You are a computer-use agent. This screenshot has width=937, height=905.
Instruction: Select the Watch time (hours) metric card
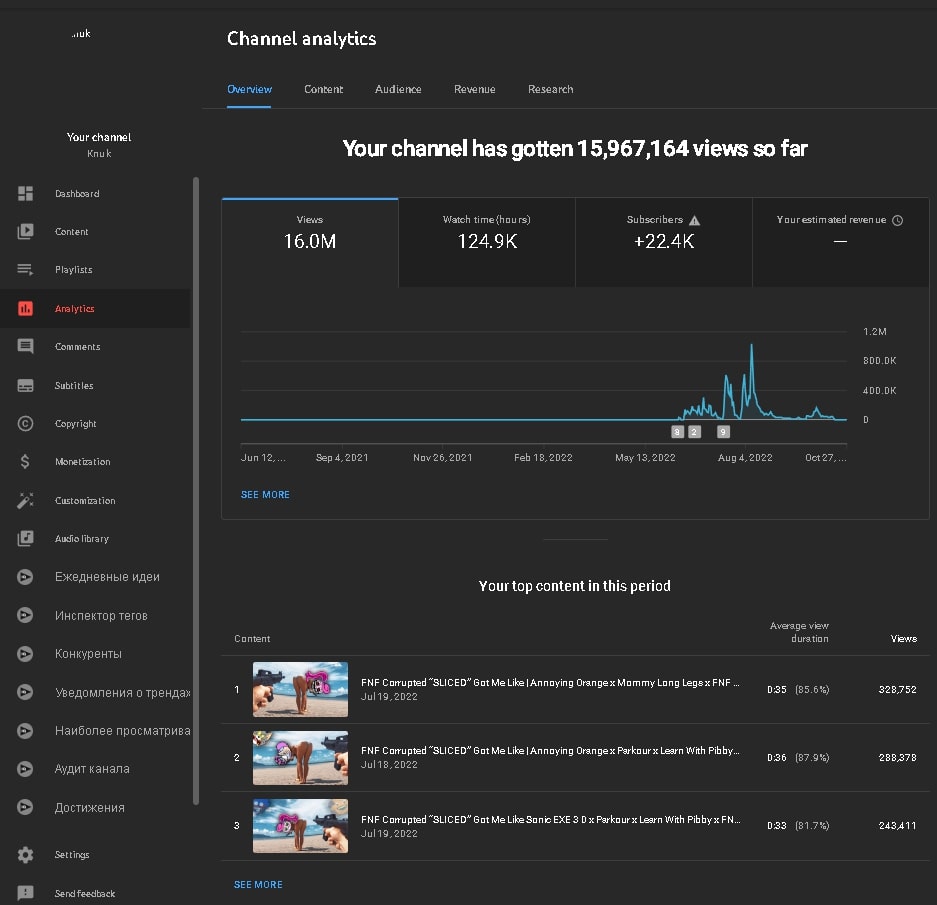486,243
